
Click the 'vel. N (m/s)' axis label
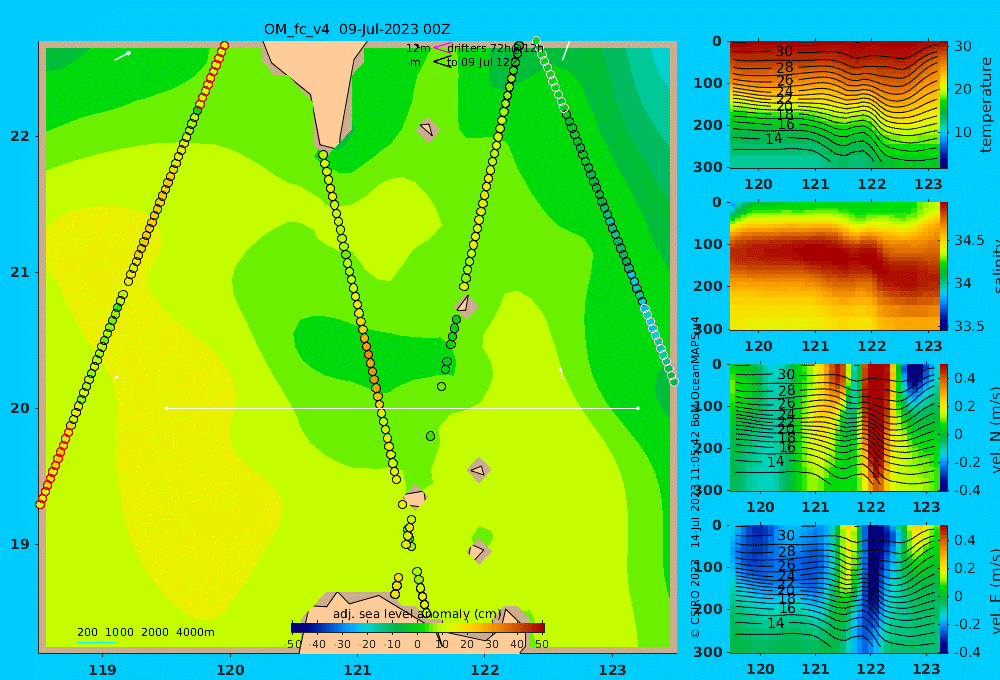(995, 429)
